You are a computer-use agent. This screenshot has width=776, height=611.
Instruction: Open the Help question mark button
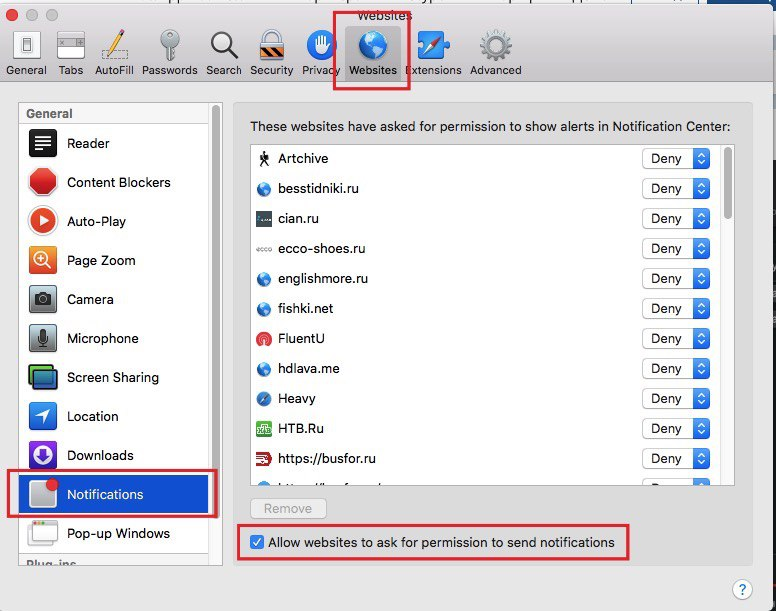coord(742,590)
